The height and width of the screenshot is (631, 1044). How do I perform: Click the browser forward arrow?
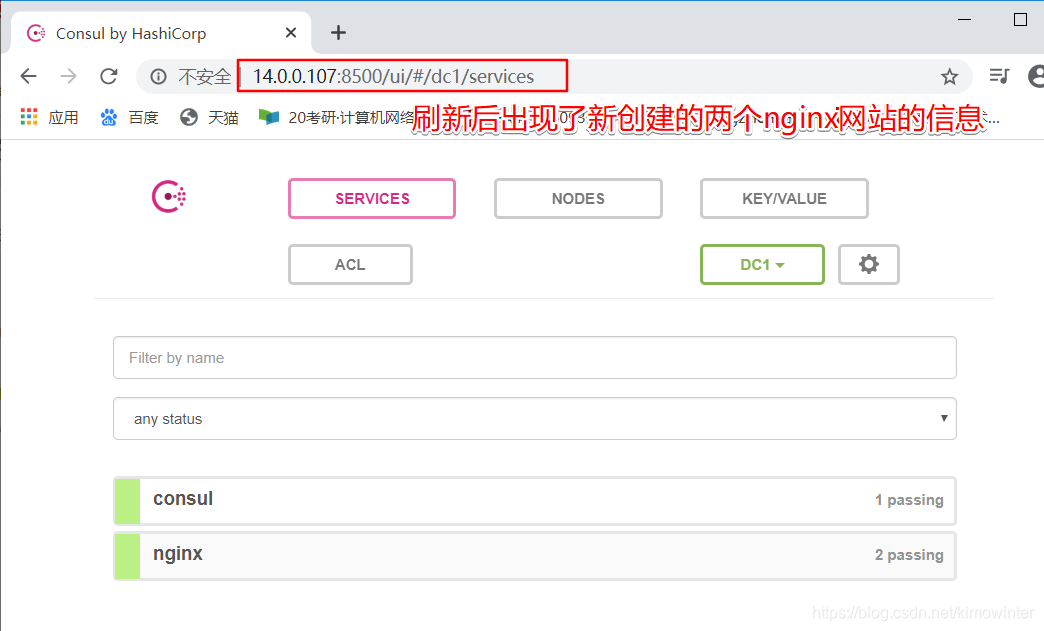click(68, 77)
